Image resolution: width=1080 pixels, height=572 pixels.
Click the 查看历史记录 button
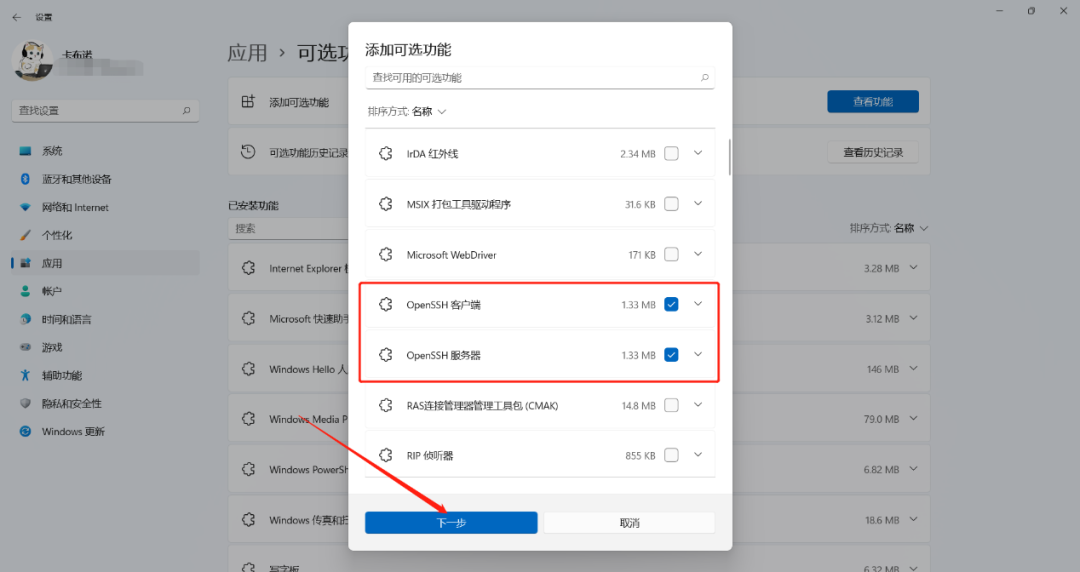(873, 152)
